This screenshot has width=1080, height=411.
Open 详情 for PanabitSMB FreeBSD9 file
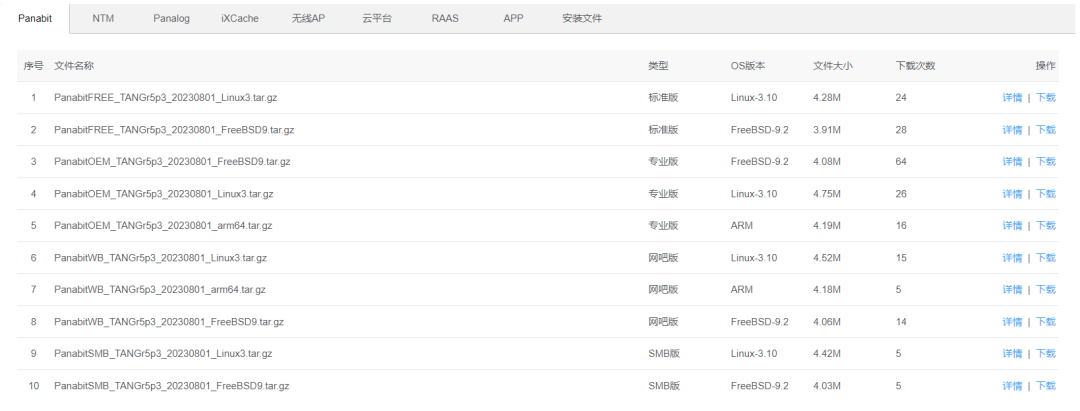(1012, 386)
